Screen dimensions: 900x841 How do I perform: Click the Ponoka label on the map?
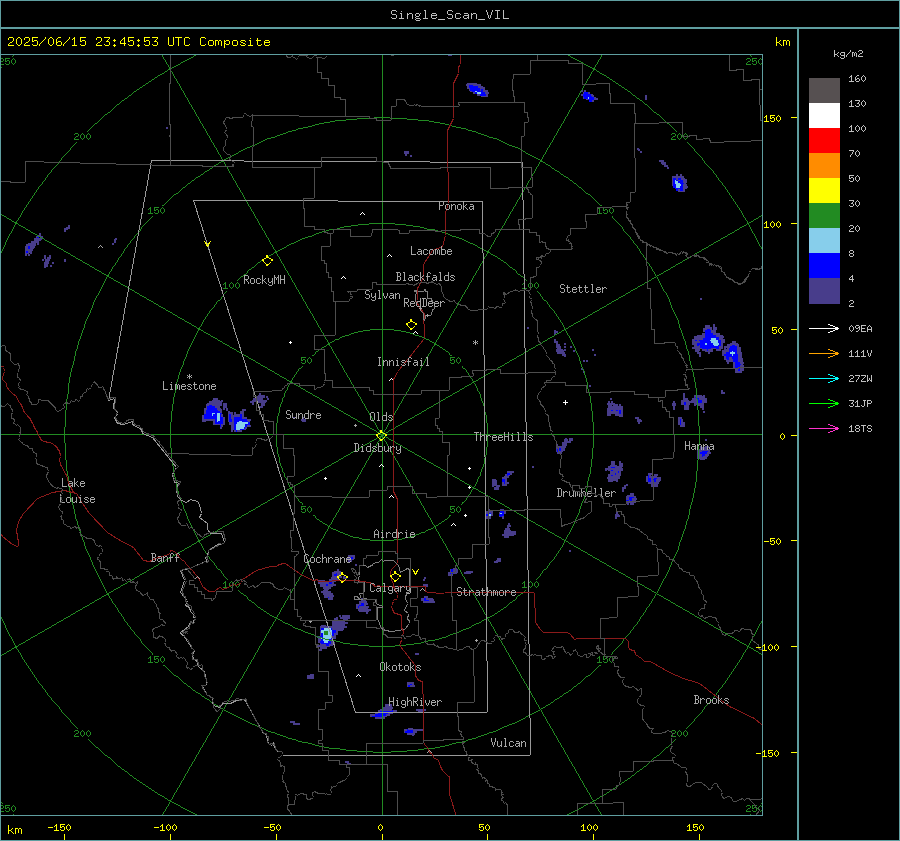point(456,206)
